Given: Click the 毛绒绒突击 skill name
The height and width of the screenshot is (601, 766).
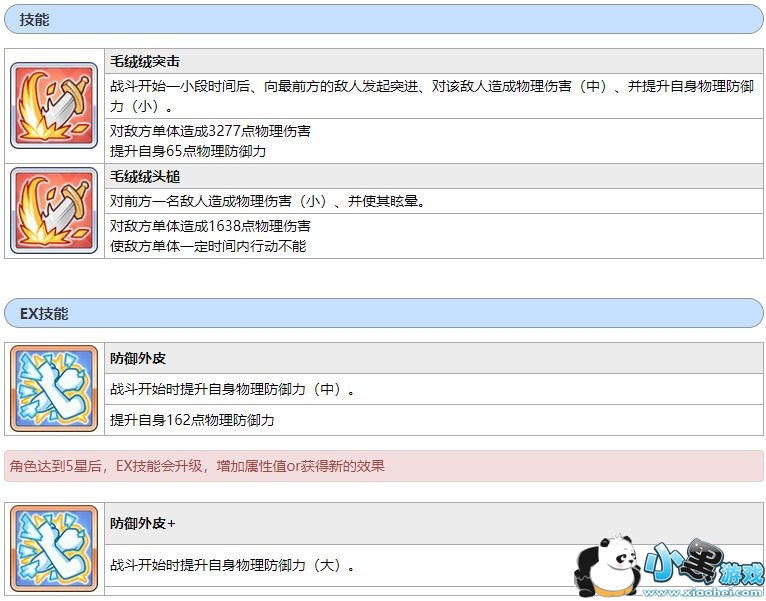Looking at the screenshot, I should pos(145,61).
